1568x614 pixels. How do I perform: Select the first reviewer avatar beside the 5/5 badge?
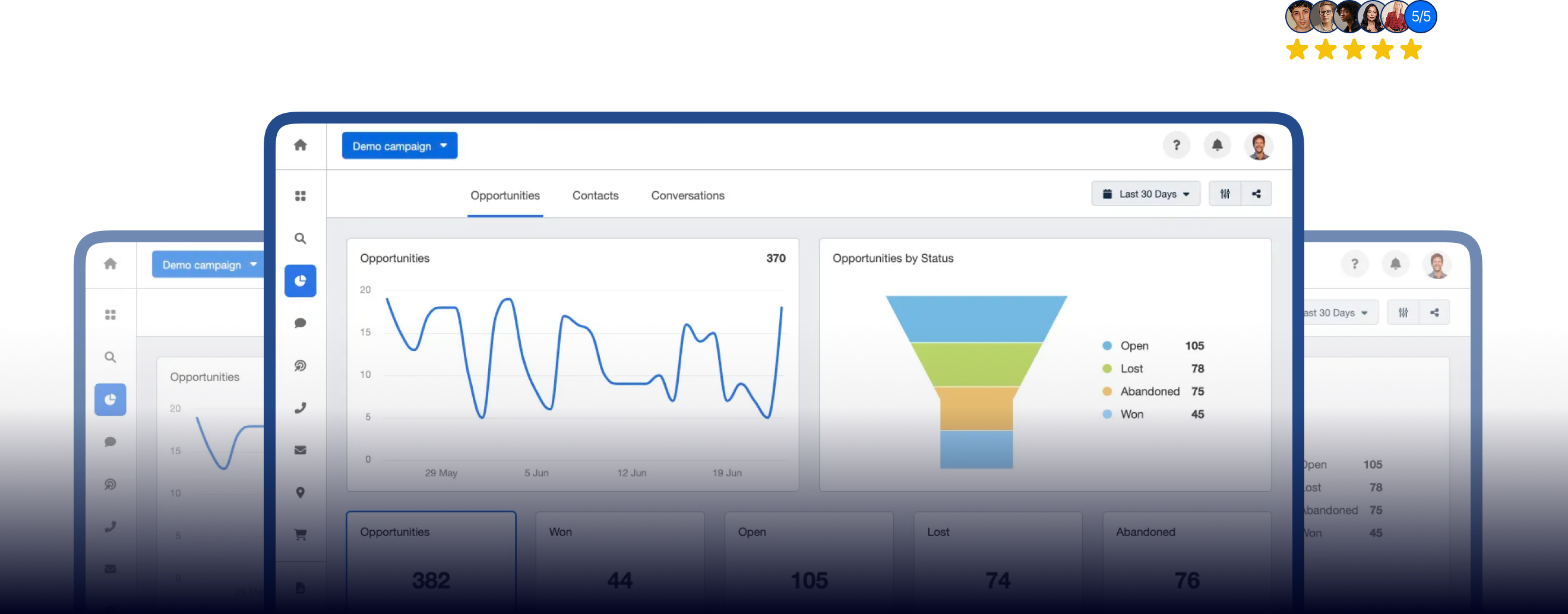tap(1299, 17)
